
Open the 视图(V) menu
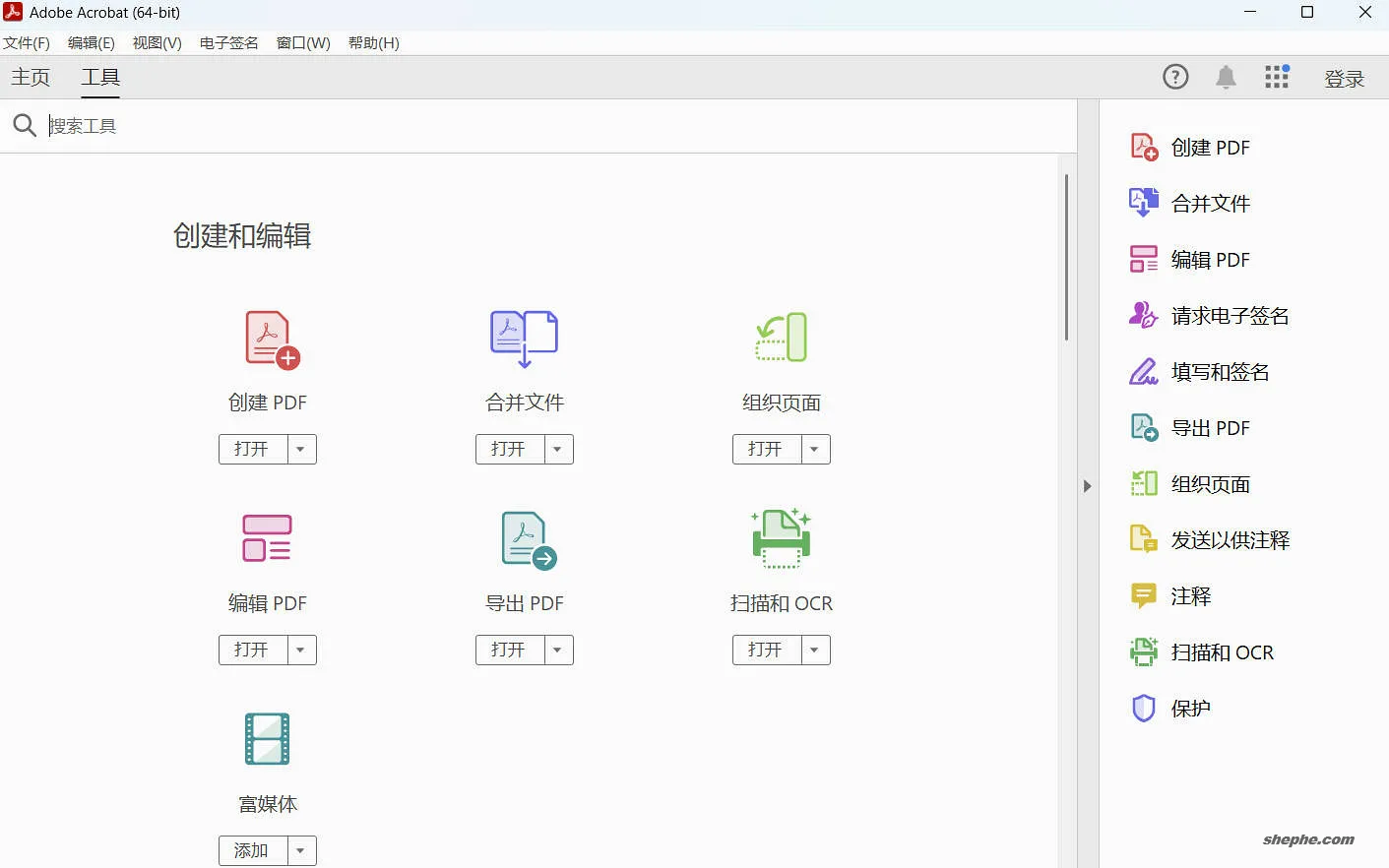pyautogui.click(x=158, y=43)
